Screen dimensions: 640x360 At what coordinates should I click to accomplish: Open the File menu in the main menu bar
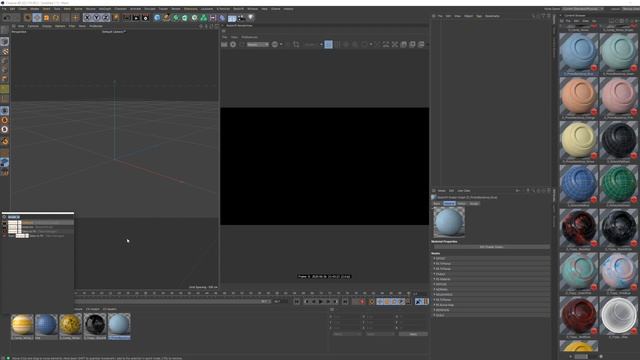pos(4,9)
